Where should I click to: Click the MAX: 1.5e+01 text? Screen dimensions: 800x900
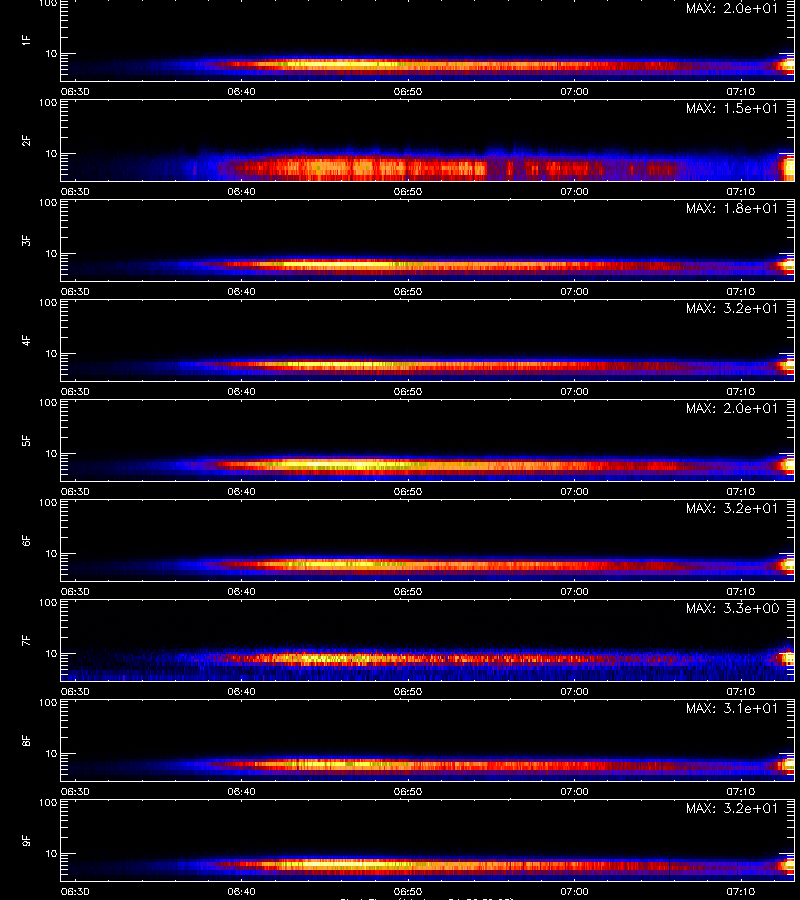[732, 108]
